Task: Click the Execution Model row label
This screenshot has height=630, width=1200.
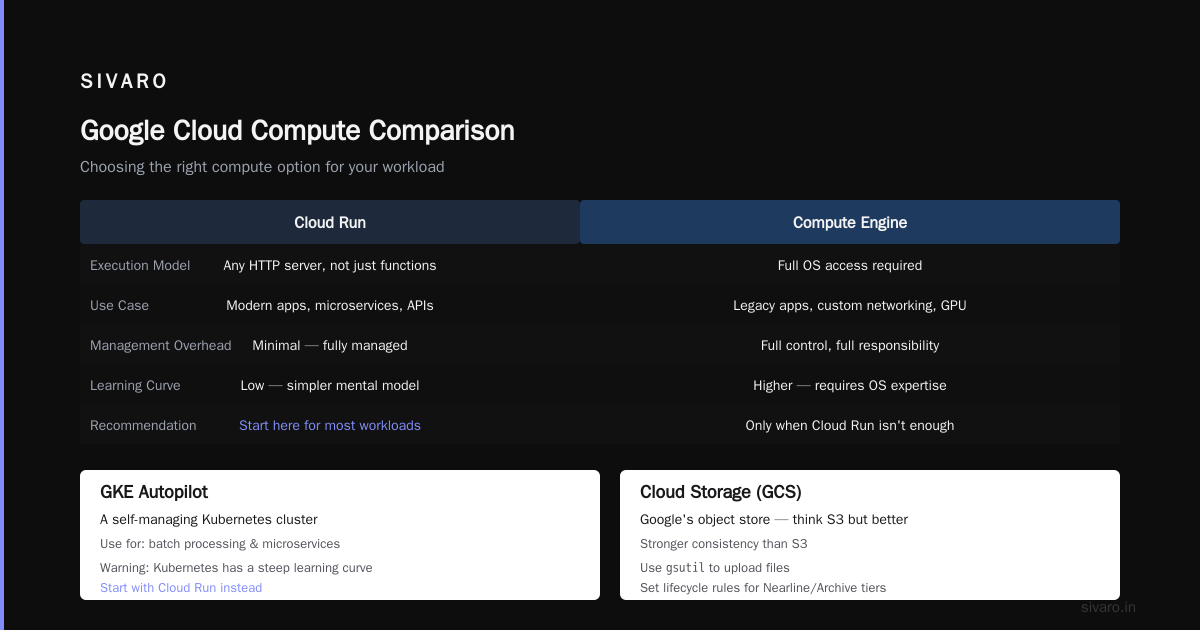Action: click(x=140, y=265)
